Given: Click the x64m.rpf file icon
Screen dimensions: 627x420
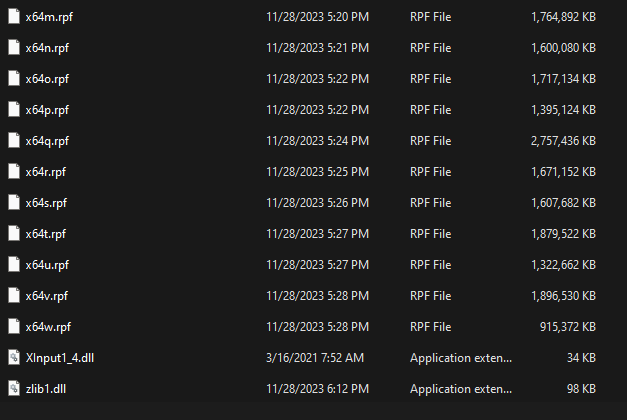Looking at the screenshot, I should [x=14, y=17].
